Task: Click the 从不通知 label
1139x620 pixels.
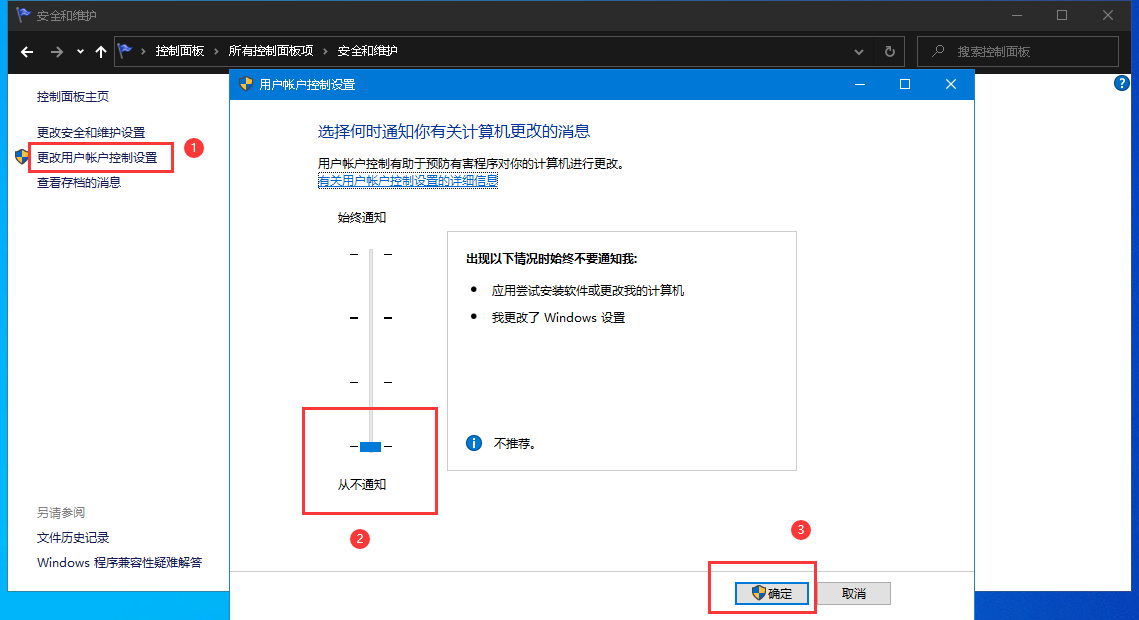Action: (x=362, y=484)
